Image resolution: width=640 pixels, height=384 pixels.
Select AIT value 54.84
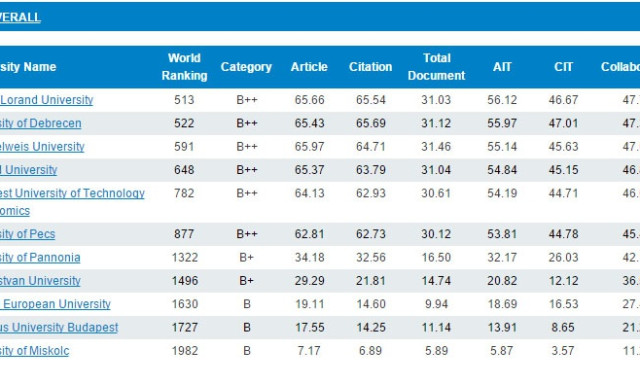(502, 170)
